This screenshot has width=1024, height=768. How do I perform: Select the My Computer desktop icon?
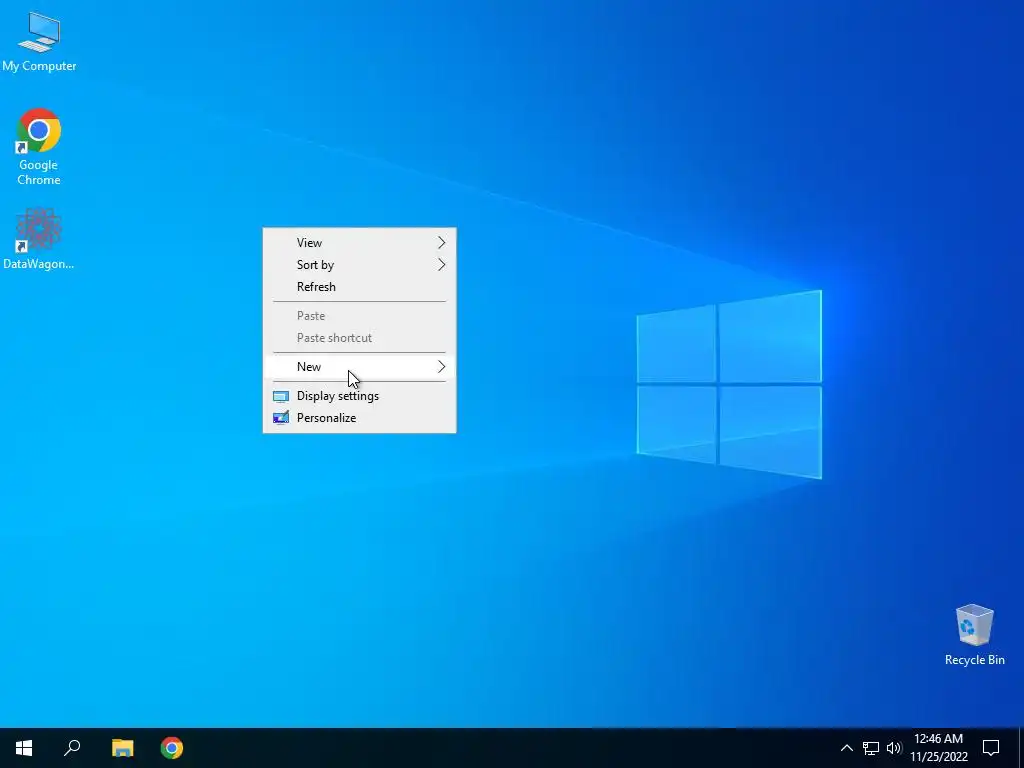pos(39,42)
